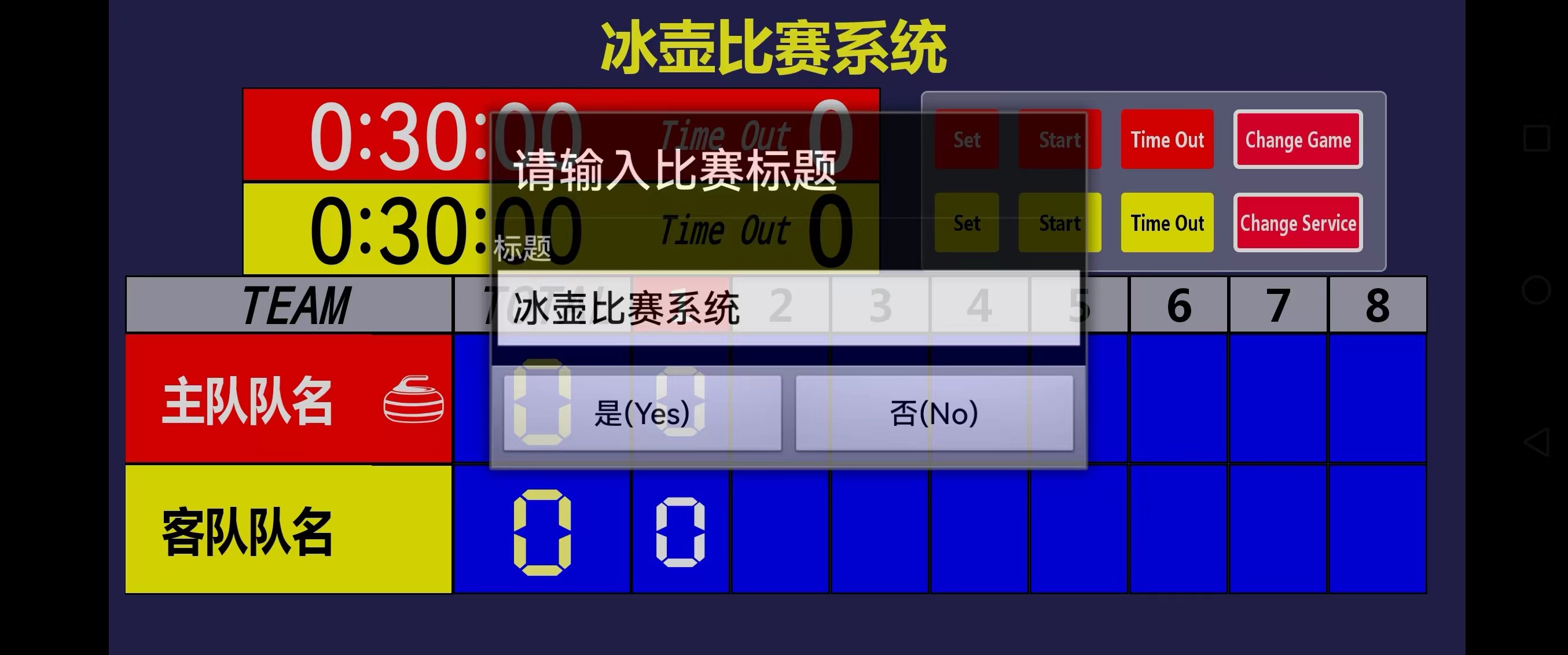Screen dimensions: 1568x655
Task: Click Start button for red team timer
Action: point(1056,139)
